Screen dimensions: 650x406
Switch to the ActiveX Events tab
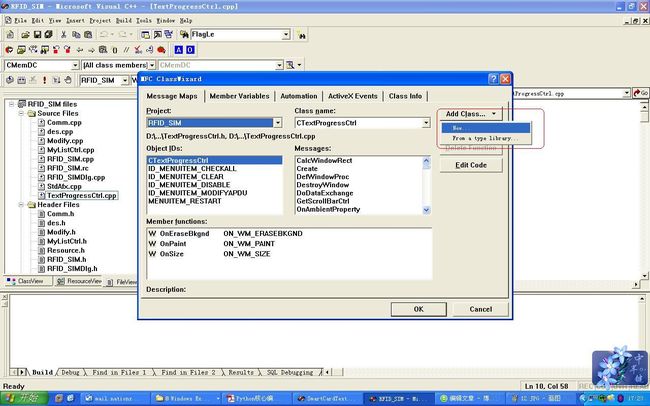[353, 96]
